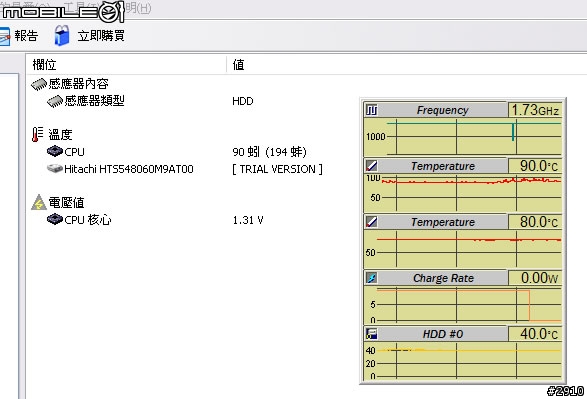
Task: Click the thermometer icon beside 溫度
Action: [x=37, y=134]
